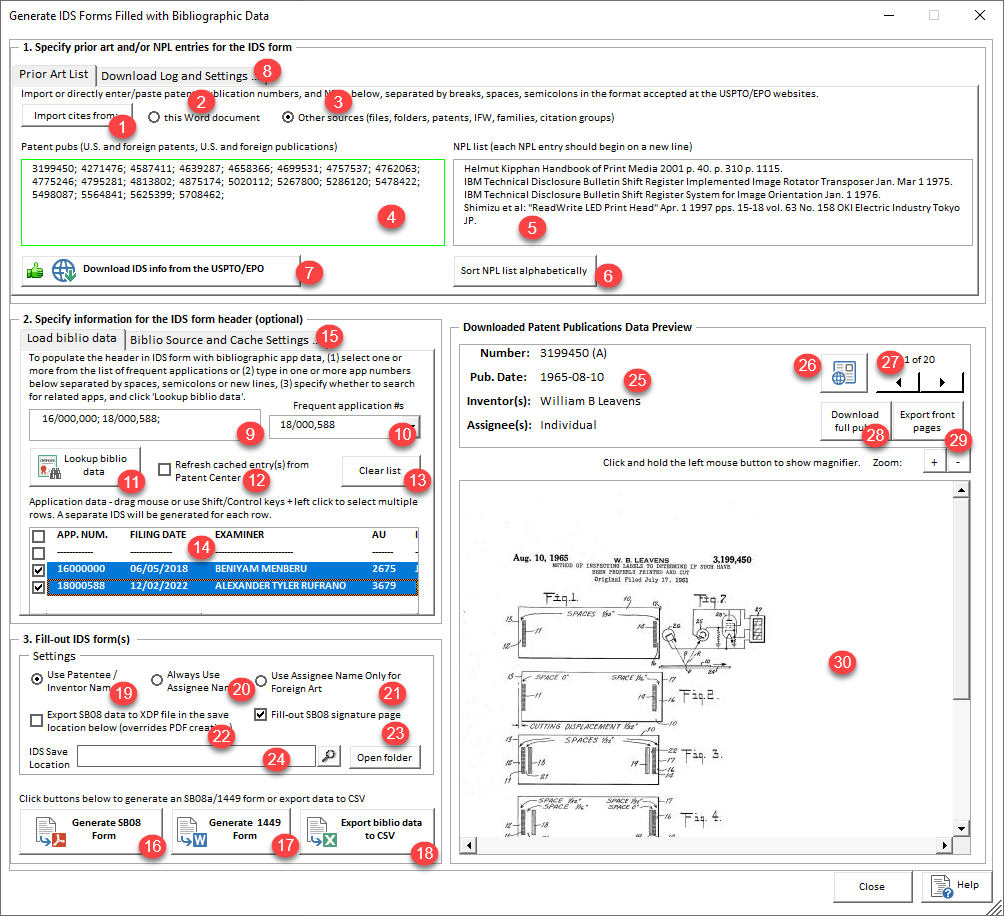The width and height of the screenshot is (1004, 916).
Task: Select the 'this Word document' radio option
Action: (x=153, y=116)
